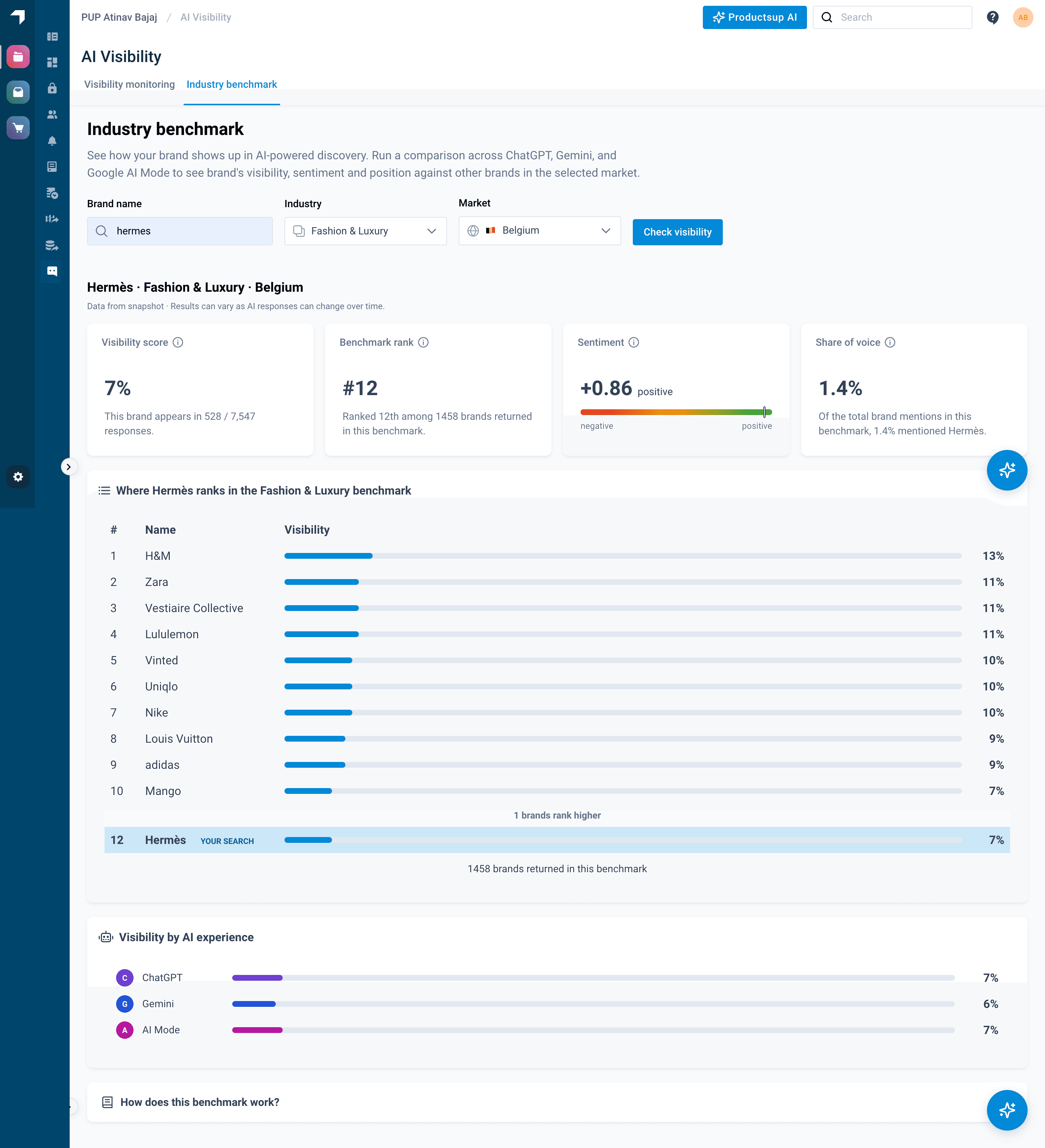Open the document log sidebar icon

point(52,166)
